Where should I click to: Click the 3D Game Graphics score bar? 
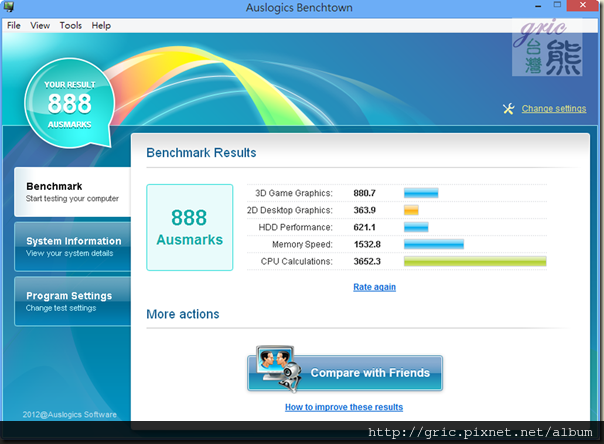pos(421,193)
